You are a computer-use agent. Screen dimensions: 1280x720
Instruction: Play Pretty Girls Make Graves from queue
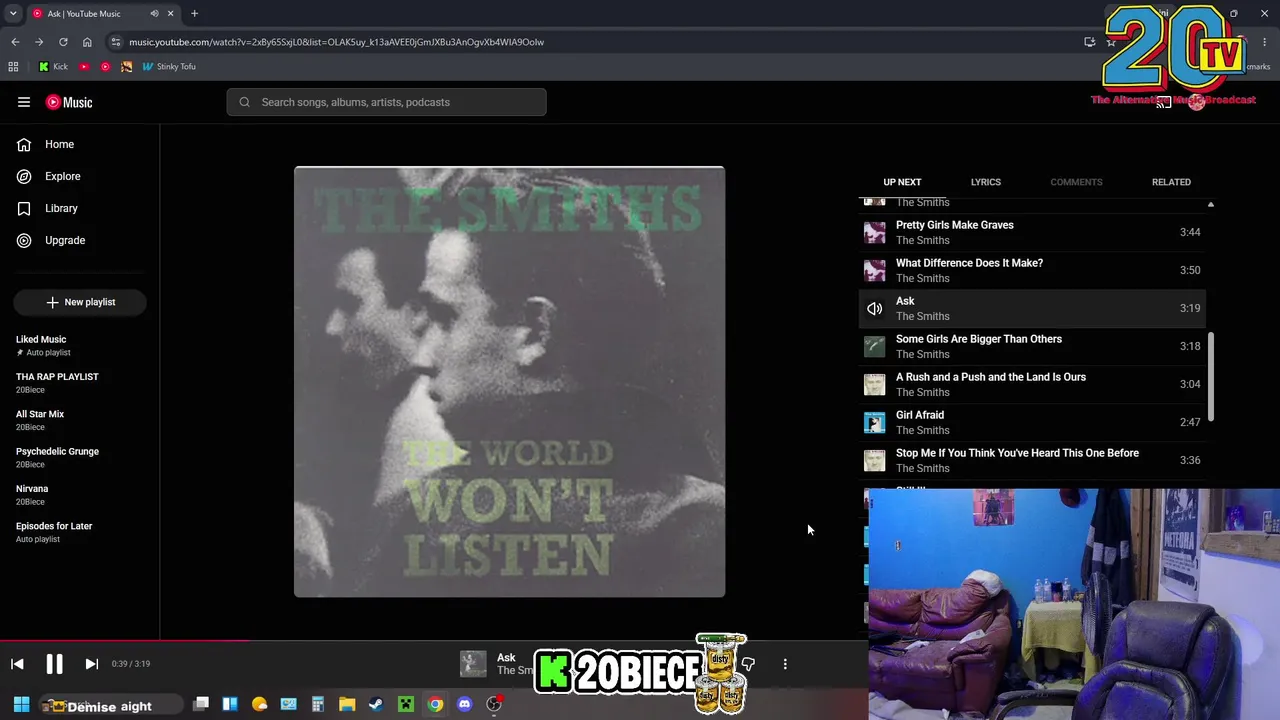1032,232
